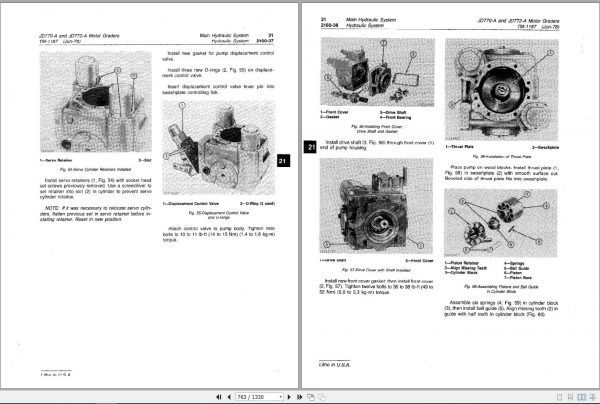Click the left page header 'JD770-A and JD772-A Motor Graders'
600x404 pixels.
79,36
